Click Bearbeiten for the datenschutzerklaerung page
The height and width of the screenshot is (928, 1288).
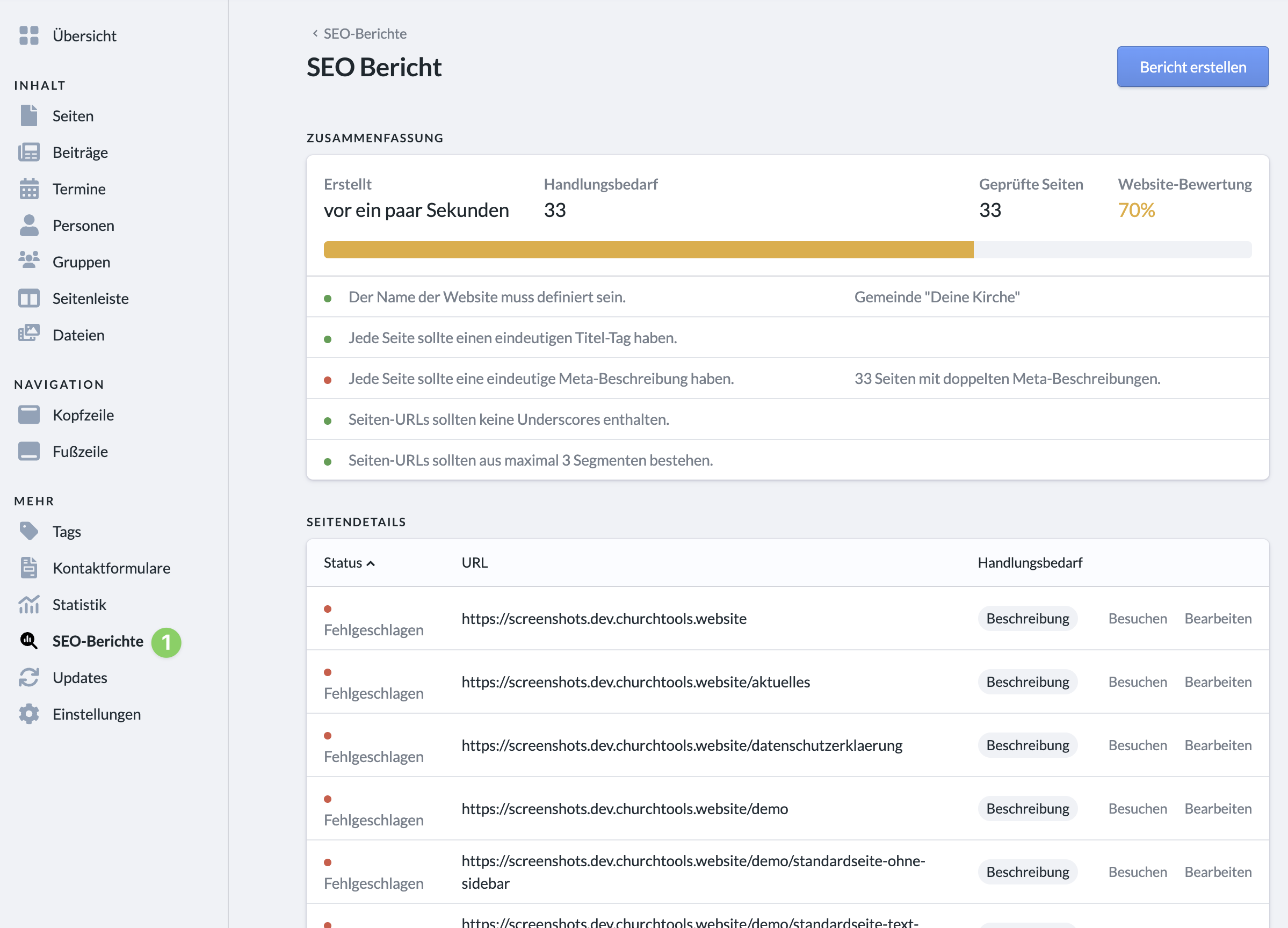coord(1218,745)
